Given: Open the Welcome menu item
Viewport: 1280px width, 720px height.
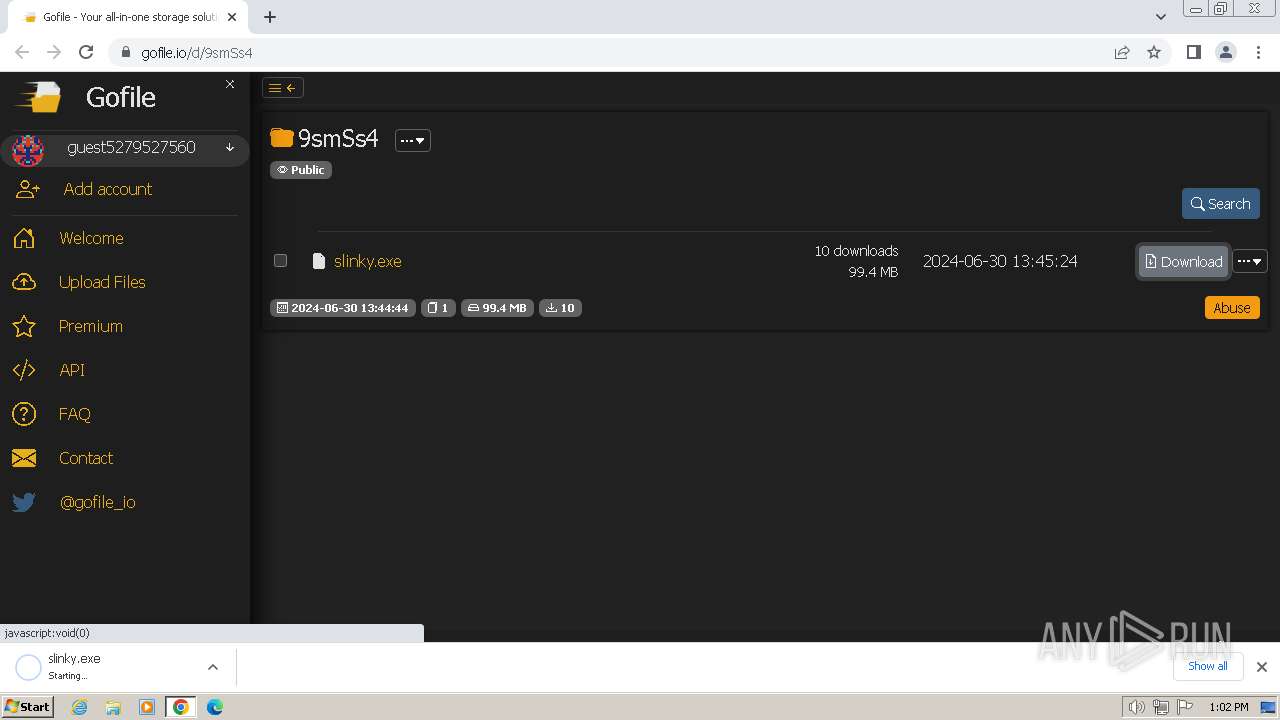Looking at the screenshot, I should [x=91, y=238].
